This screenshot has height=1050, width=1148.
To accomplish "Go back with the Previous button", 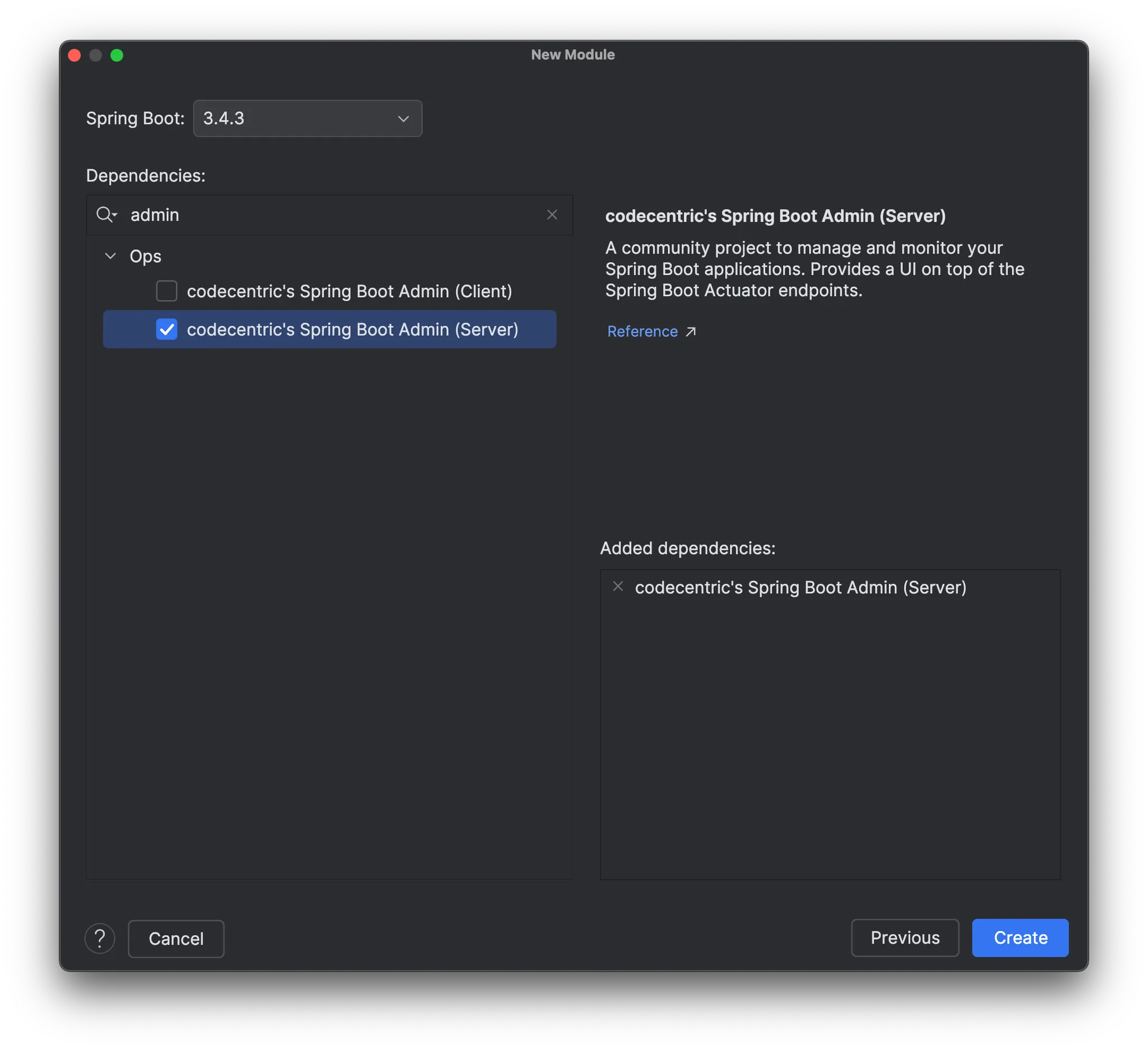I will click(x=904, y=937).
